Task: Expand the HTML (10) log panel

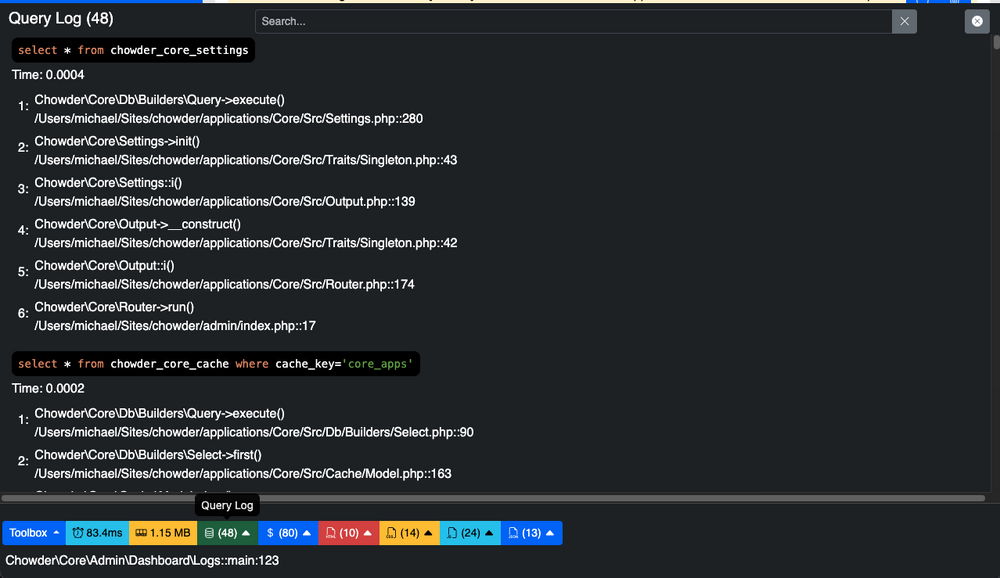Action: click(x=366, y=532)
